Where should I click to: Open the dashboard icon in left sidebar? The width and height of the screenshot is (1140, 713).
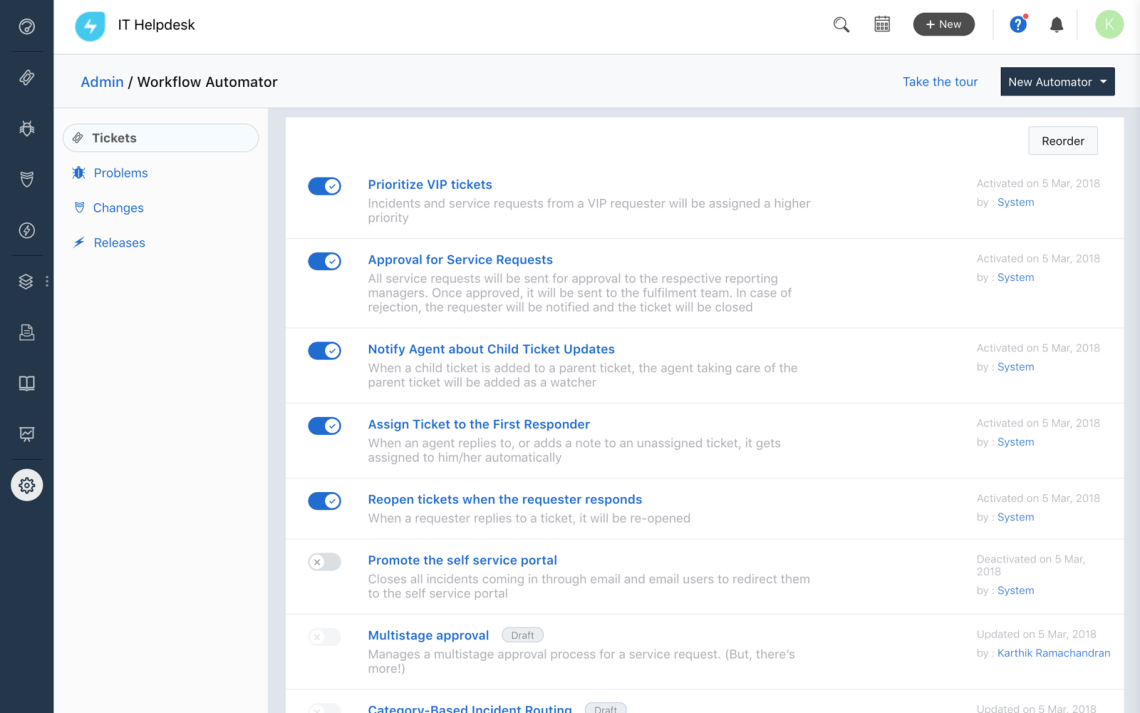pyautogui.click(x=27, y=27)
